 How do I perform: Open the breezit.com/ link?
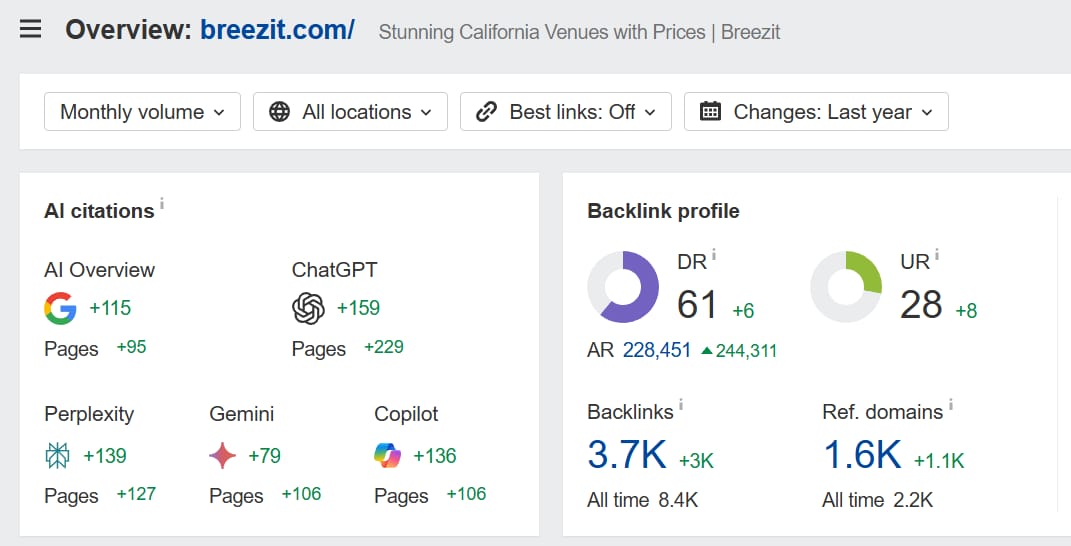(277, 30)
